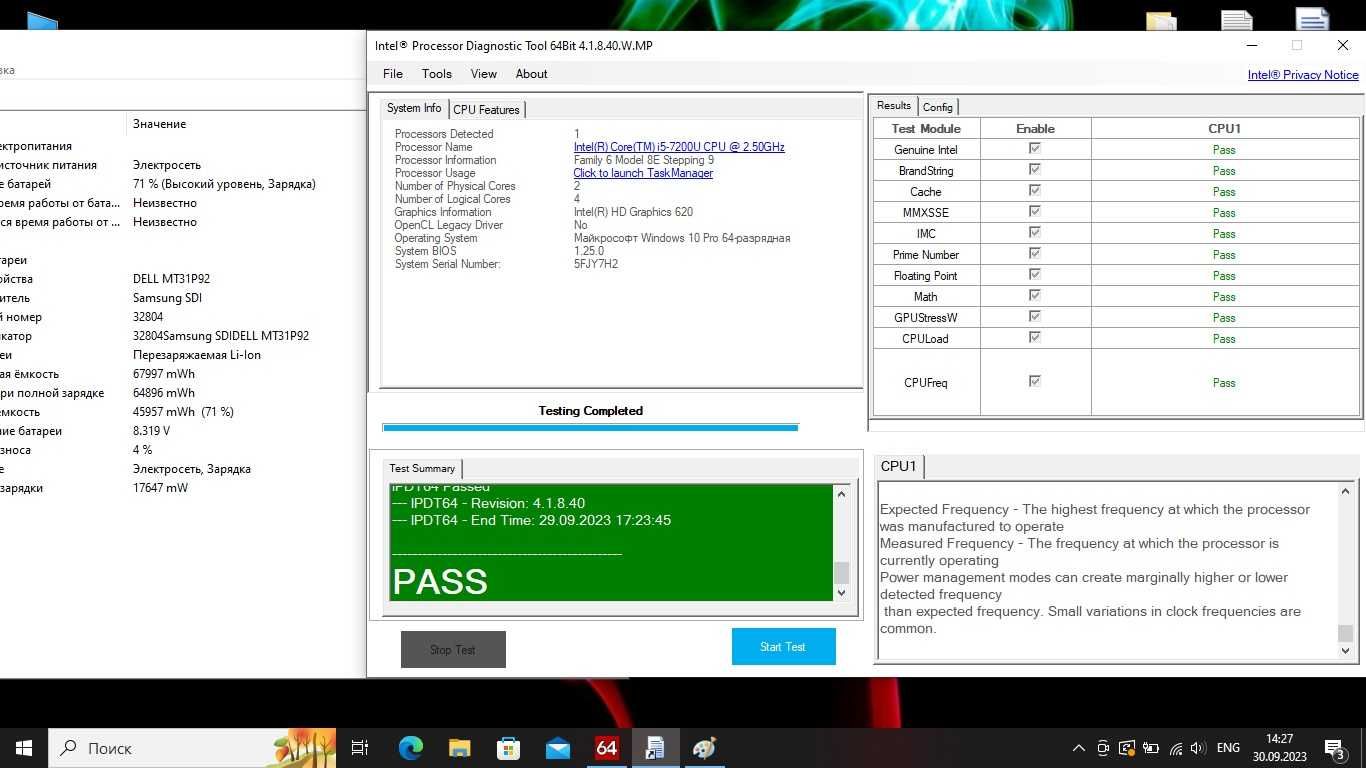Open the File menu
The width and height of the screenshot is (1366, 768).
tap(393, 74)
